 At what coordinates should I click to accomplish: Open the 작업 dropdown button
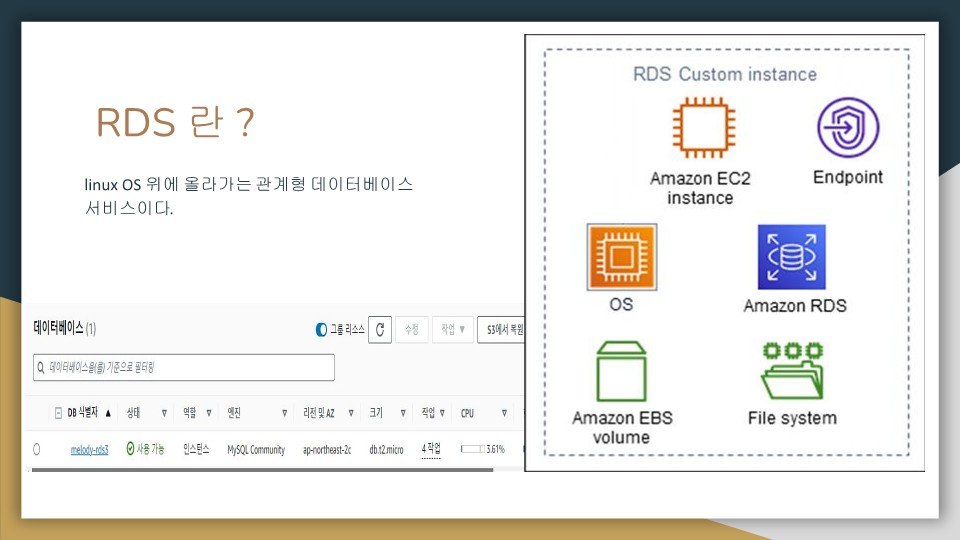coord(452,329)
